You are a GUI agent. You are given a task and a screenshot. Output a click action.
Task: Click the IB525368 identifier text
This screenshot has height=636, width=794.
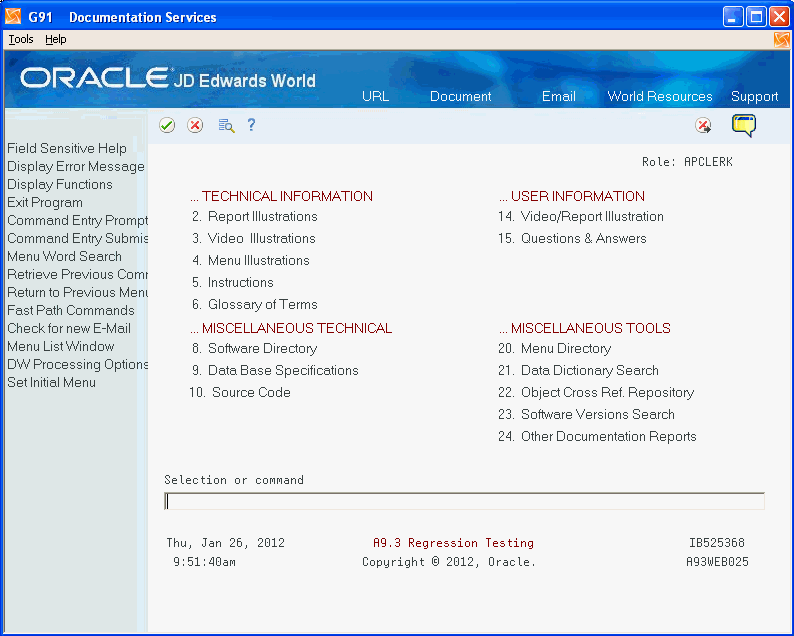coord(717,543)
